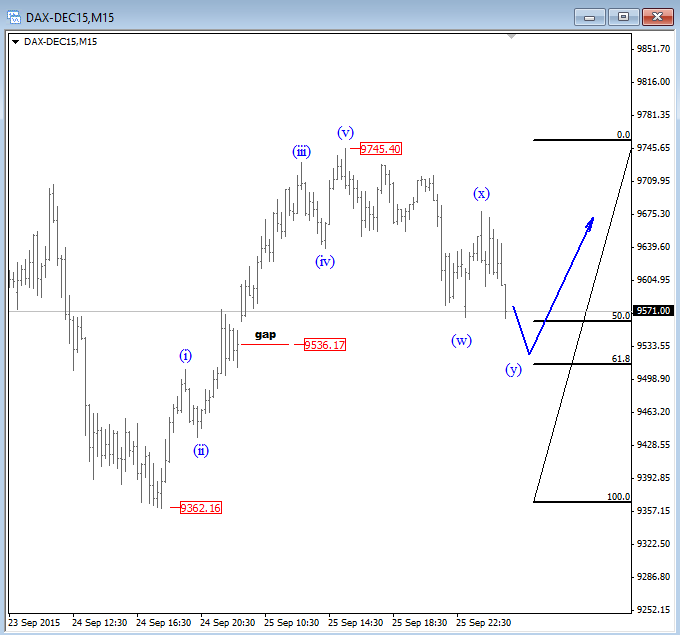This screenshot has height=635, width=680.
Task: Select the wave (x) label
Action: [481, 193]
